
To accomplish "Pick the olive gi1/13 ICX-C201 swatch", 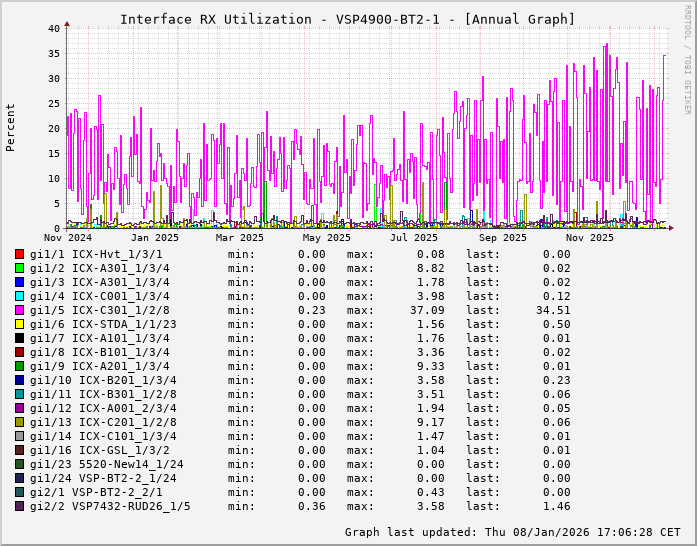I will [19, 422].
